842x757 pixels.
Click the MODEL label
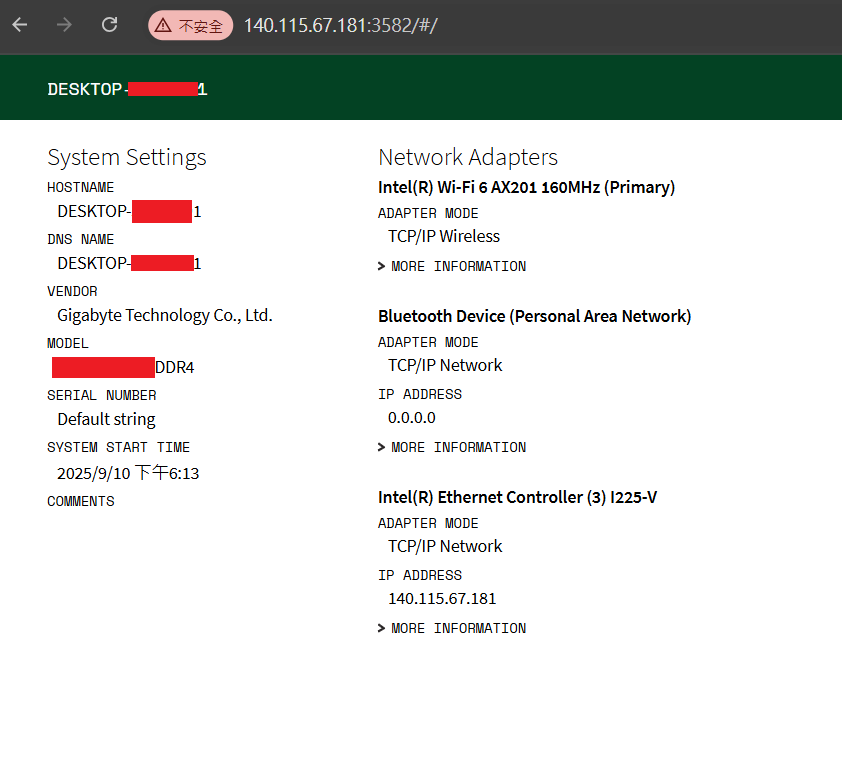pyautogui.click(x=68, y=344)
